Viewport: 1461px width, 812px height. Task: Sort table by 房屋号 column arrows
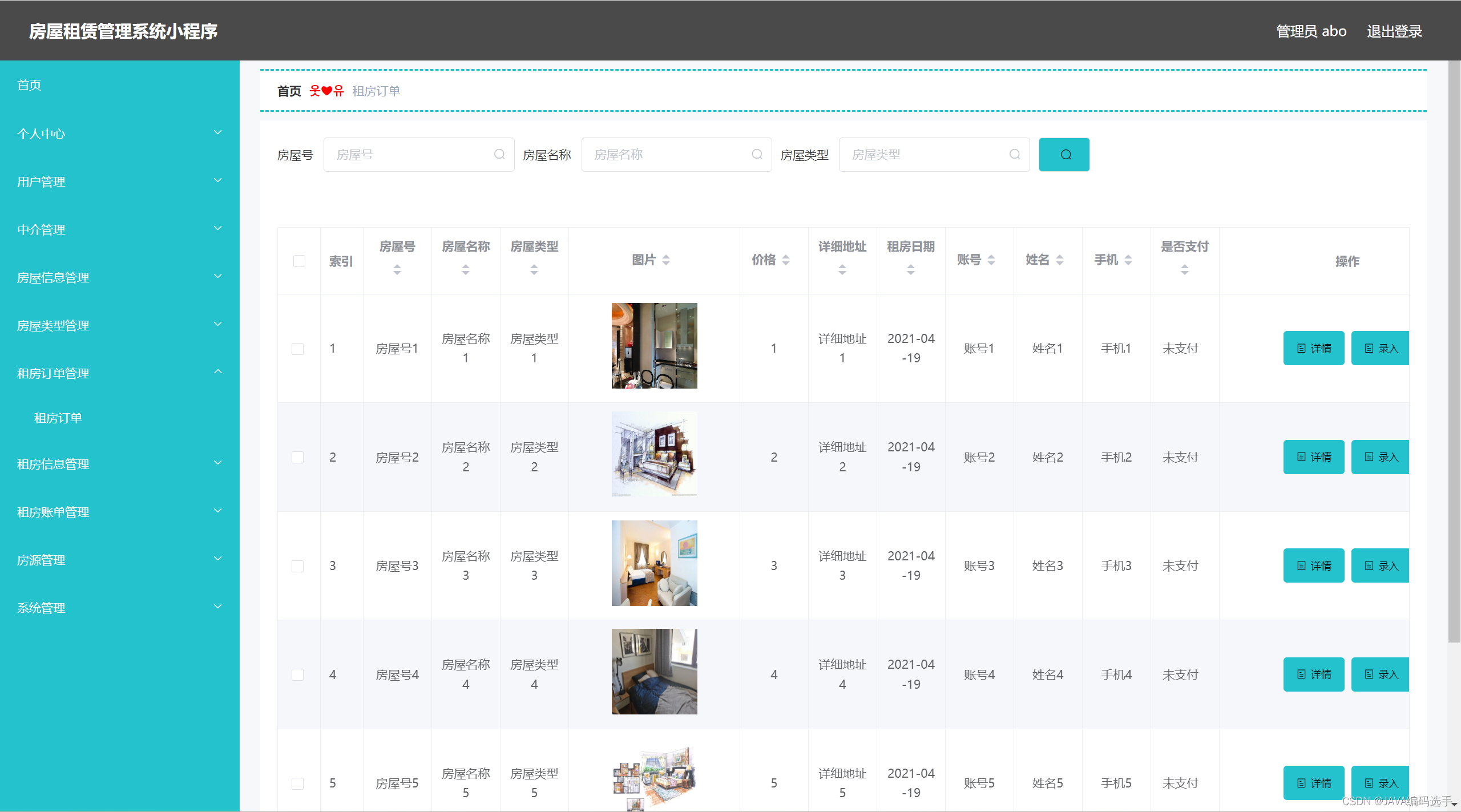pyautogui.click(x=397, y=270)
